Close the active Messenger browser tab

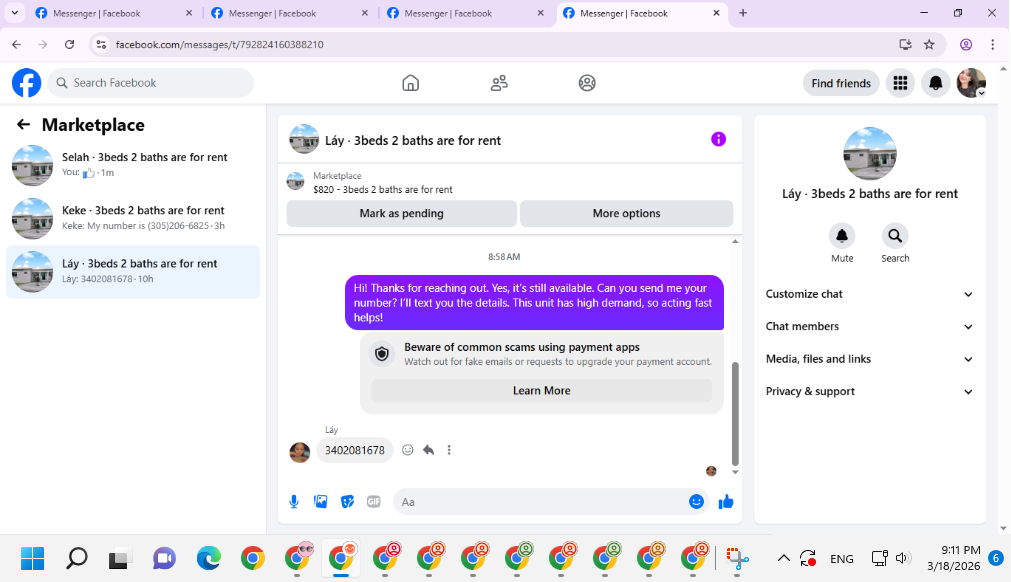(716, 13)
